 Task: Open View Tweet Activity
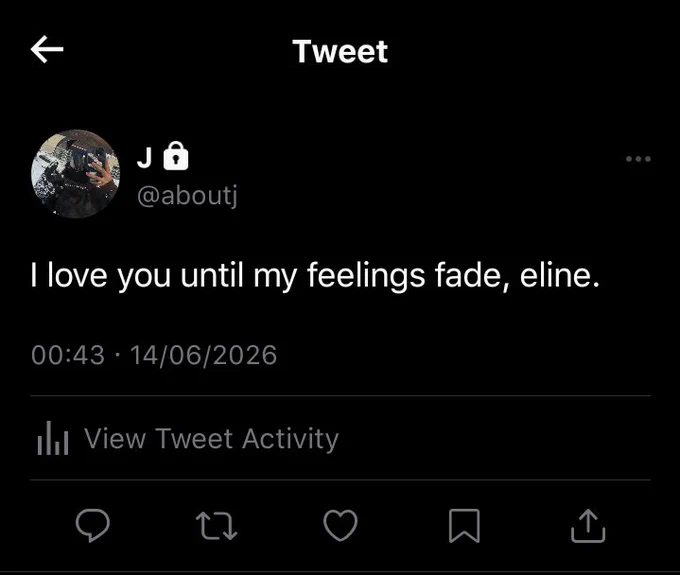click(x=211, y=438)
